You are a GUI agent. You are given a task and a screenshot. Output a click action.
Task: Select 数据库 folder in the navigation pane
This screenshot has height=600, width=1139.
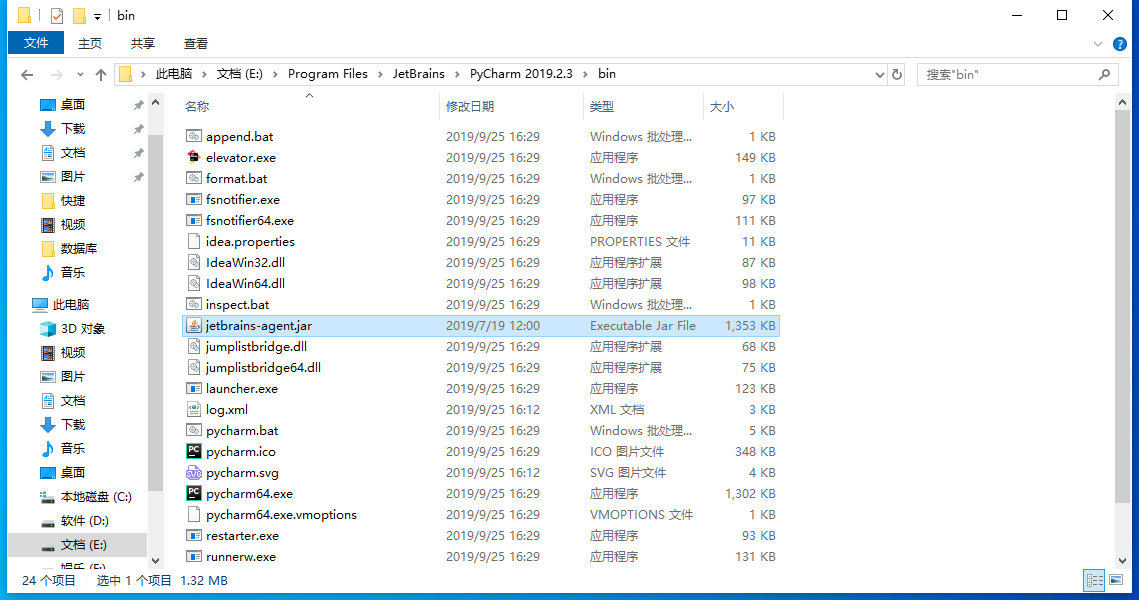78,248
